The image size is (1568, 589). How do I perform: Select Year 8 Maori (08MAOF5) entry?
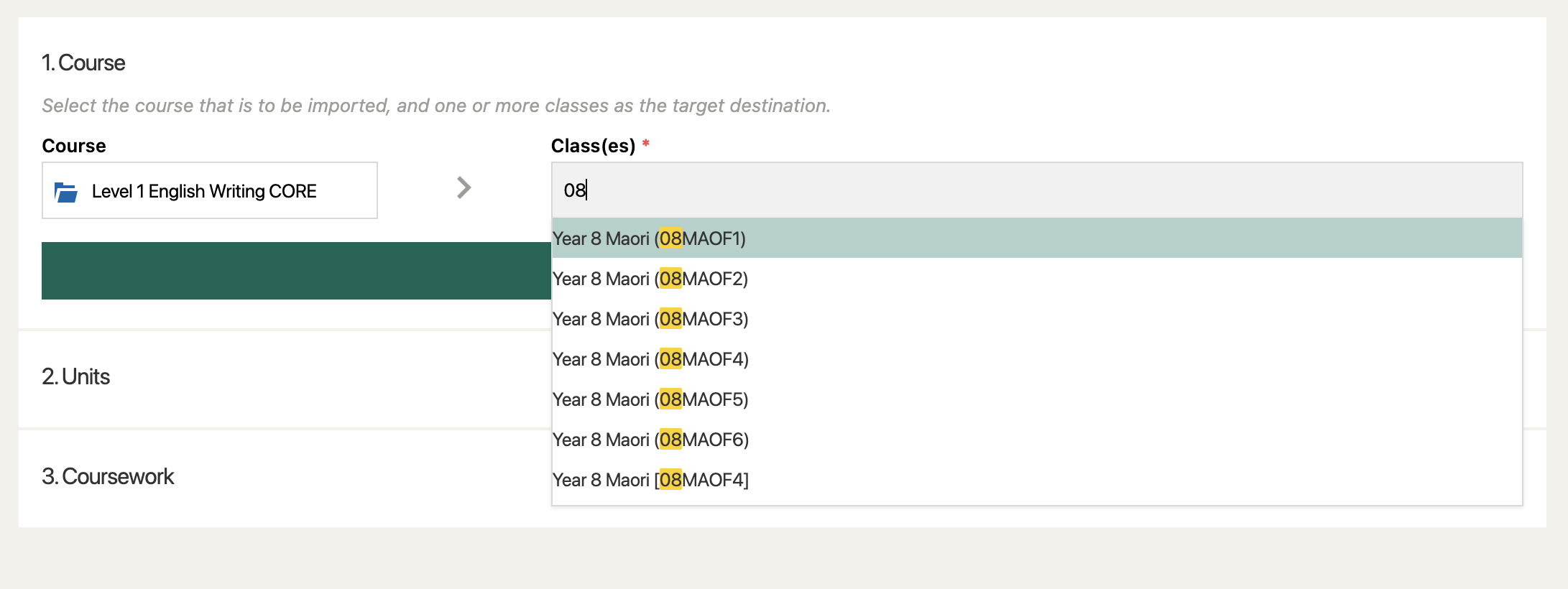tap(1036, 399)
